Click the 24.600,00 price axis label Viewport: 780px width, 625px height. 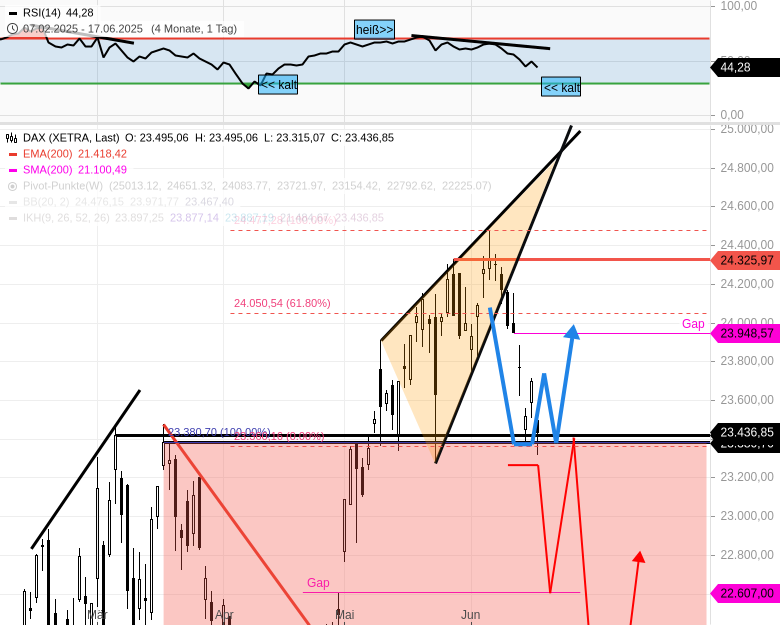[x=747, y=206]
